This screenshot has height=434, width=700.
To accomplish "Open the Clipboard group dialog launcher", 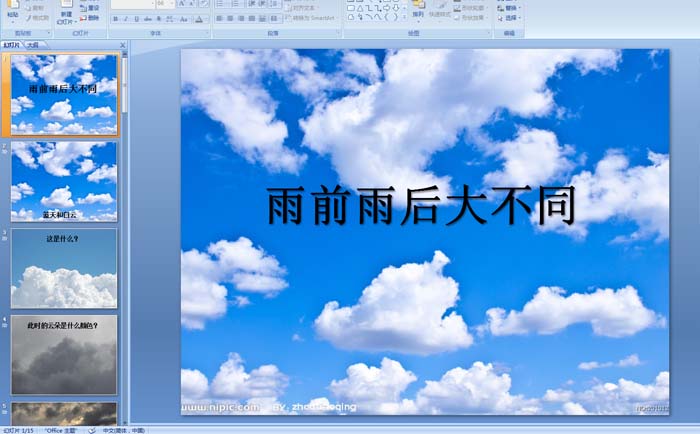I will (49, 33).
